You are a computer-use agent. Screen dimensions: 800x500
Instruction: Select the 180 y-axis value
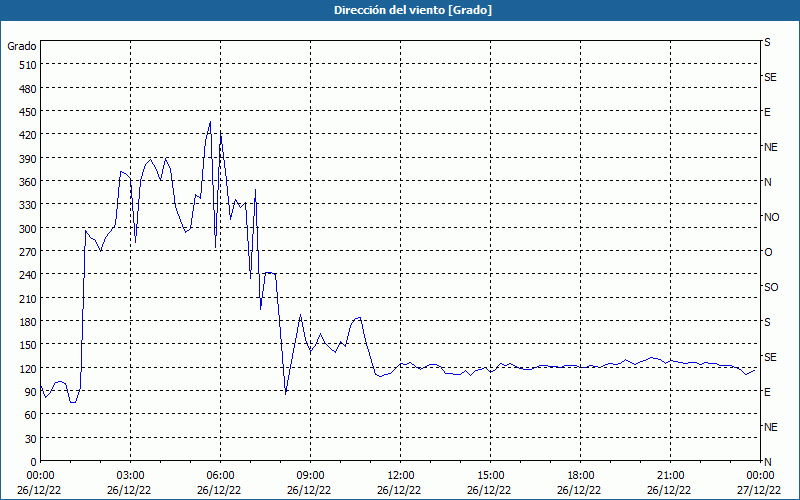coord(28,322)
